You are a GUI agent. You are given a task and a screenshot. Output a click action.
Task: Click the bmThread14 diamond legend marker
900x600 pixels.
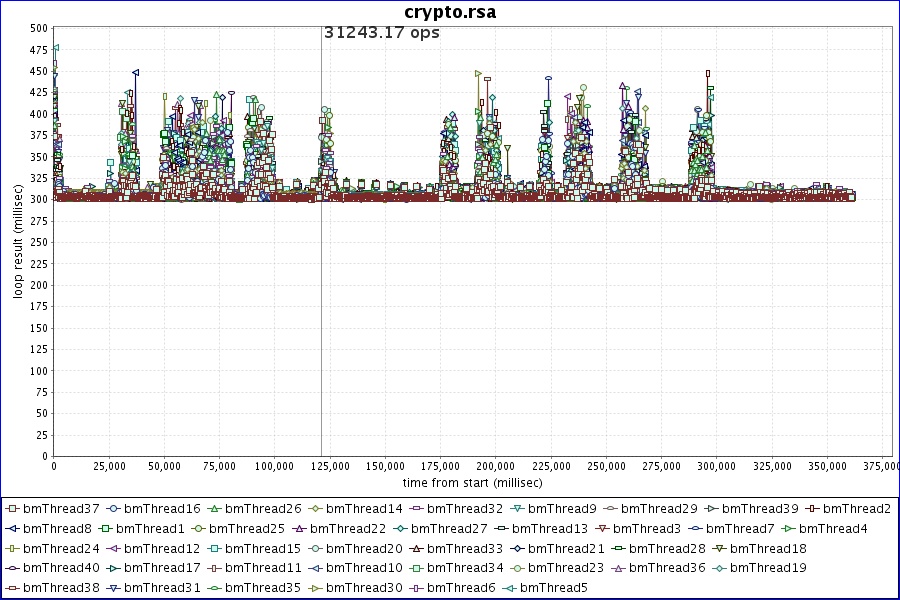click(315, 509)
